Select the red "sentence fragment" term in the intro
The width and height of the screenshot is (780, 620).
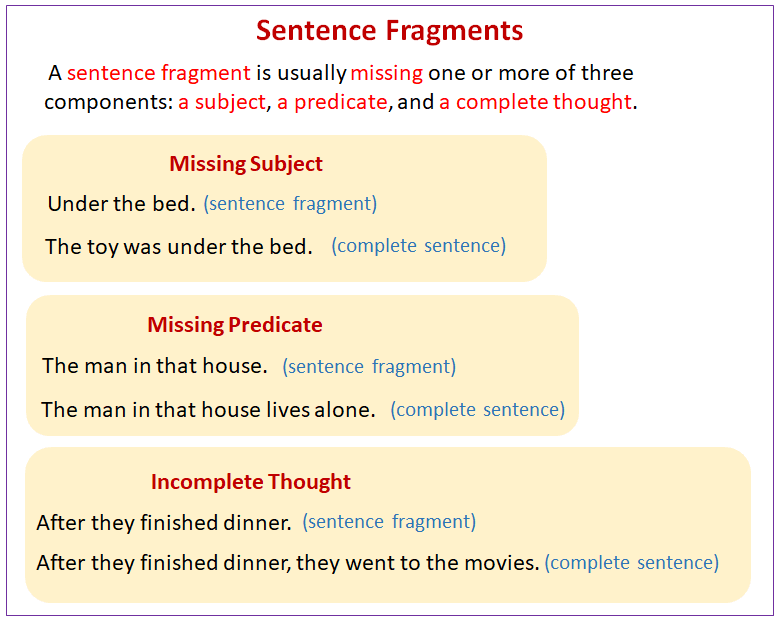tap(158, 73)
